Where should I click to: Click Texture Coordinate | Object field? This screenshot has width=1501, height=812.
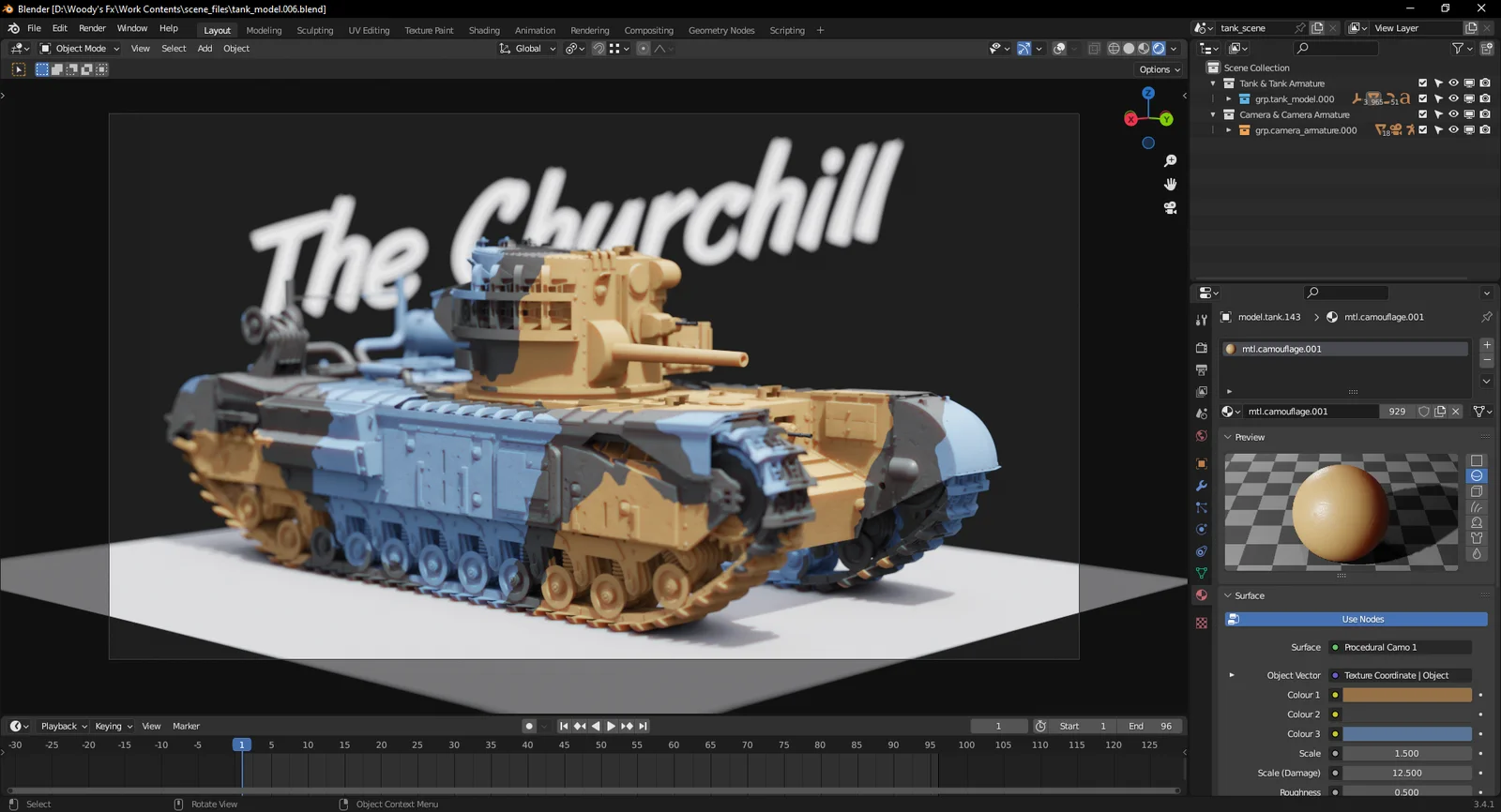(x=1399, y=675)
